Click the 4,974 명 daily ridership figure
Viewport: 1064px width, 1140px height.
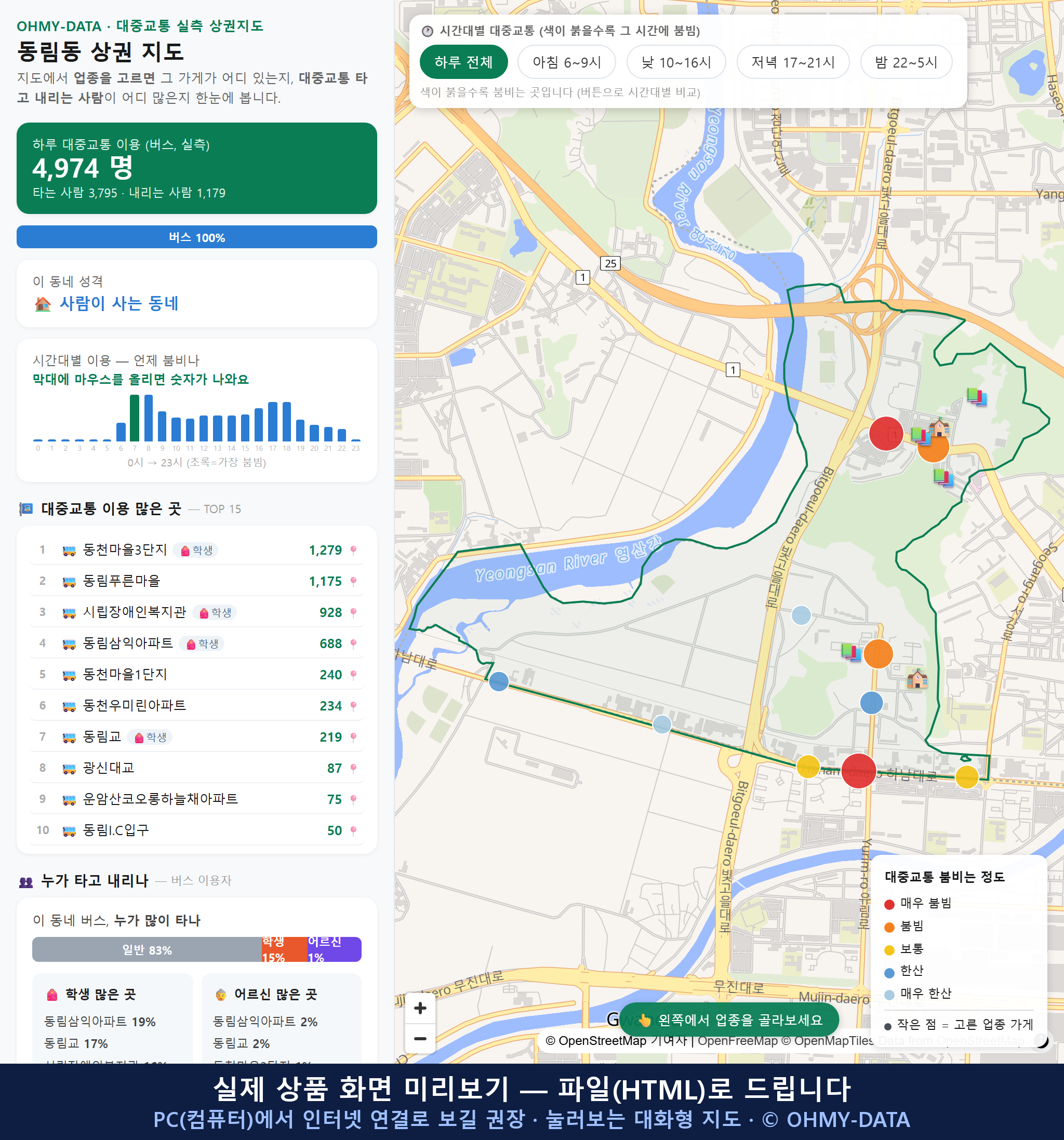coord(83,168)
